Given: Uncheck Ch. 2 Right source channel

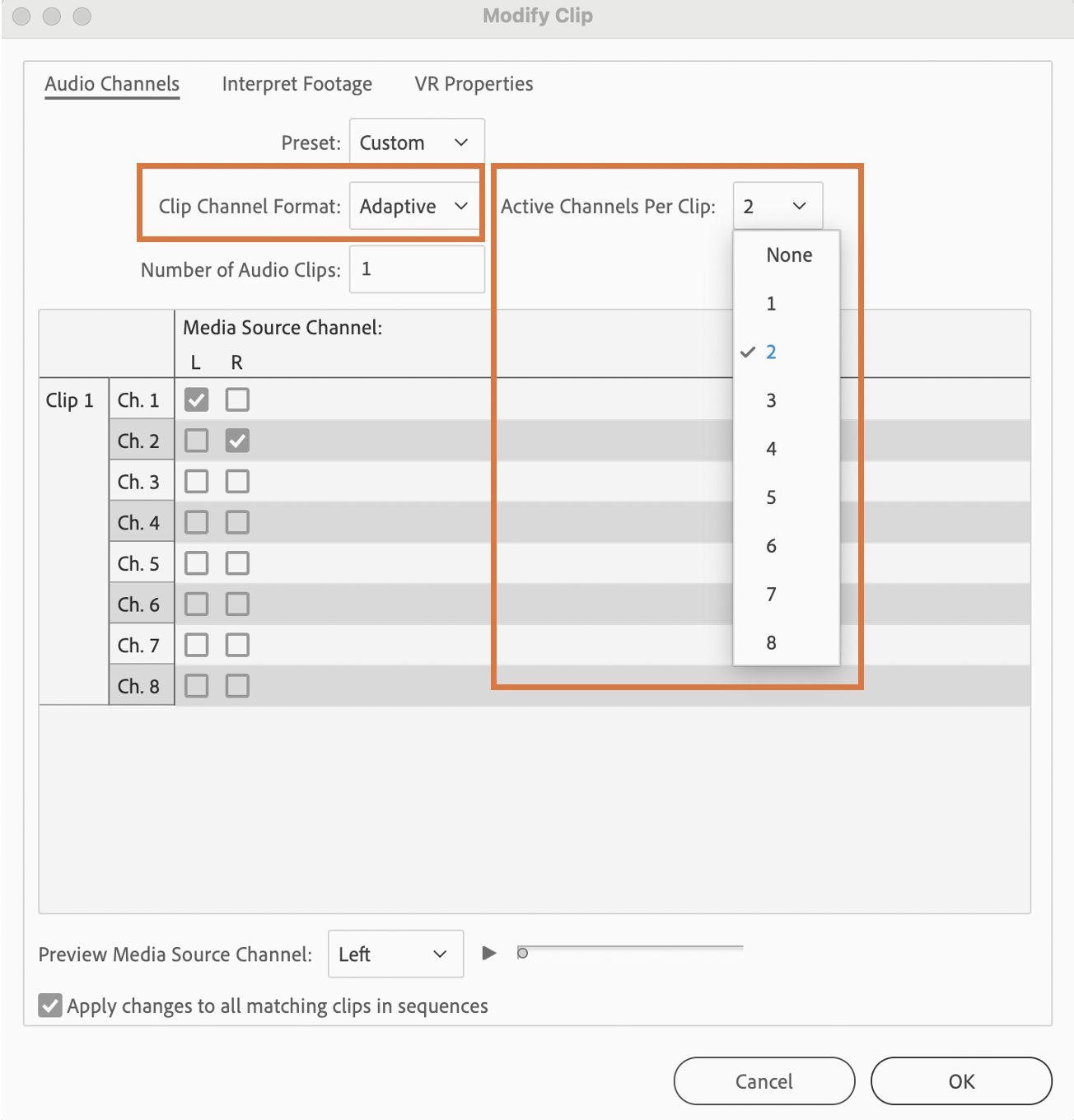Looking at the screenshot, I should pos(237,441).
